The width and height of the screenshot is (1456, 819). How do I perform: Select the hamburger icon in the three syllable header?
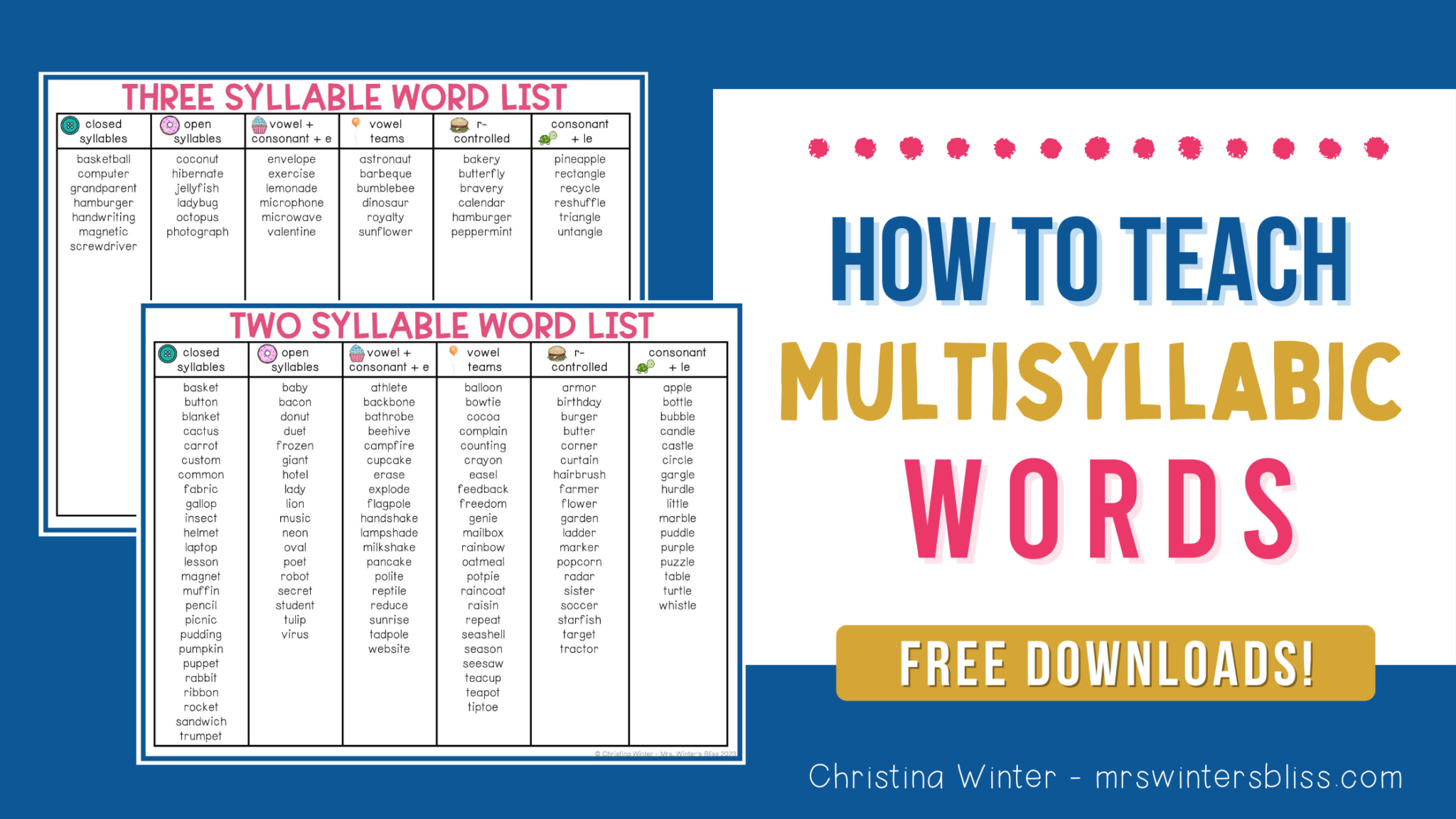pos(459,124)
